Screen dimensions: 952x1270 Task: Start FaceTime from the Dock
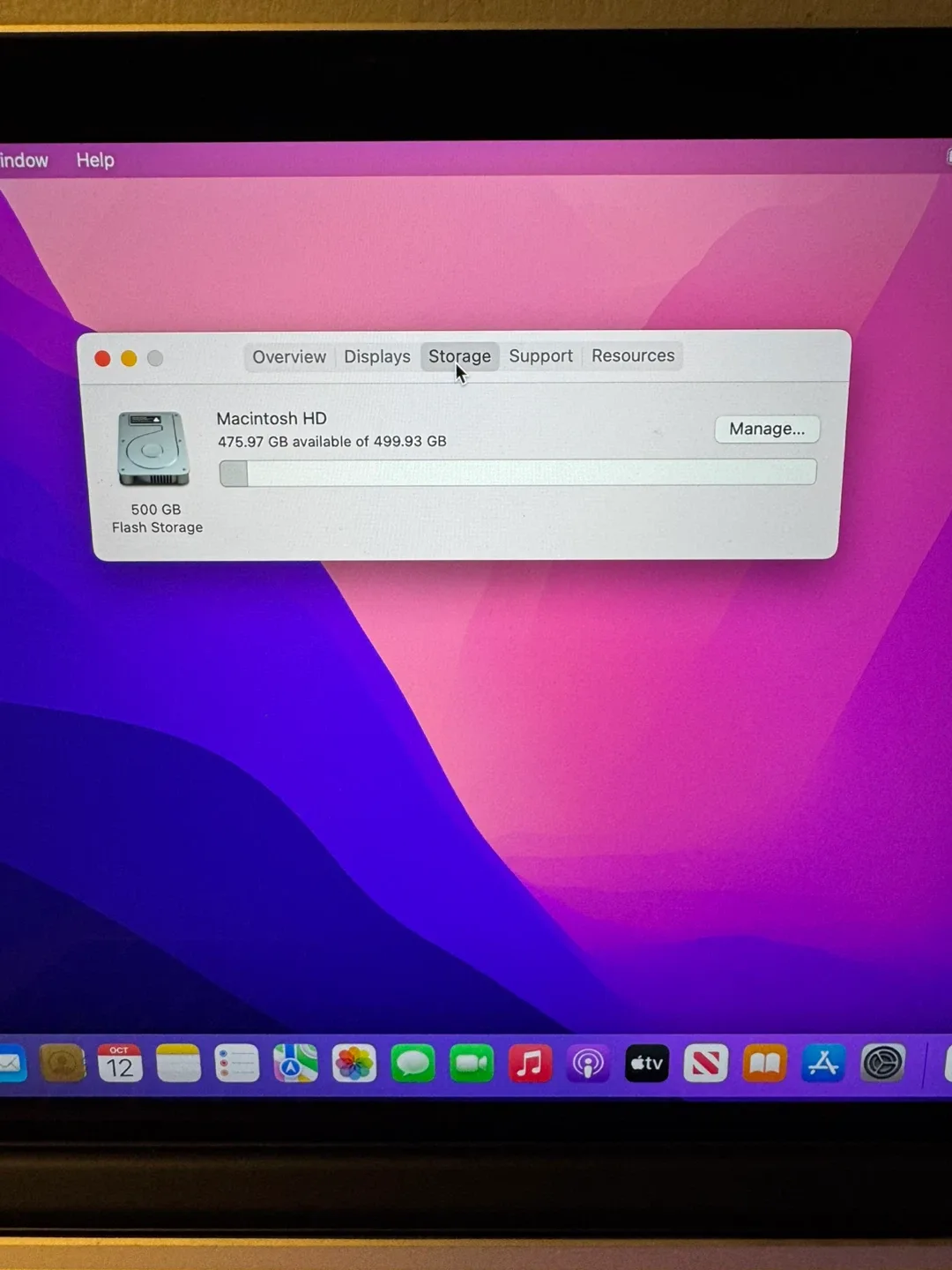pos(472,1064)
